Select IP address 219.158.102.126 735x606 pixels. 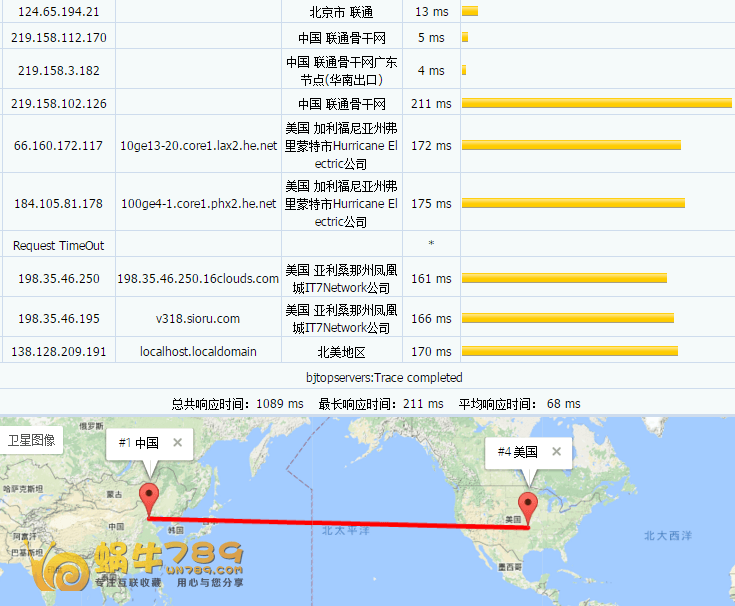pyautogui.click(x=58, y=103)
